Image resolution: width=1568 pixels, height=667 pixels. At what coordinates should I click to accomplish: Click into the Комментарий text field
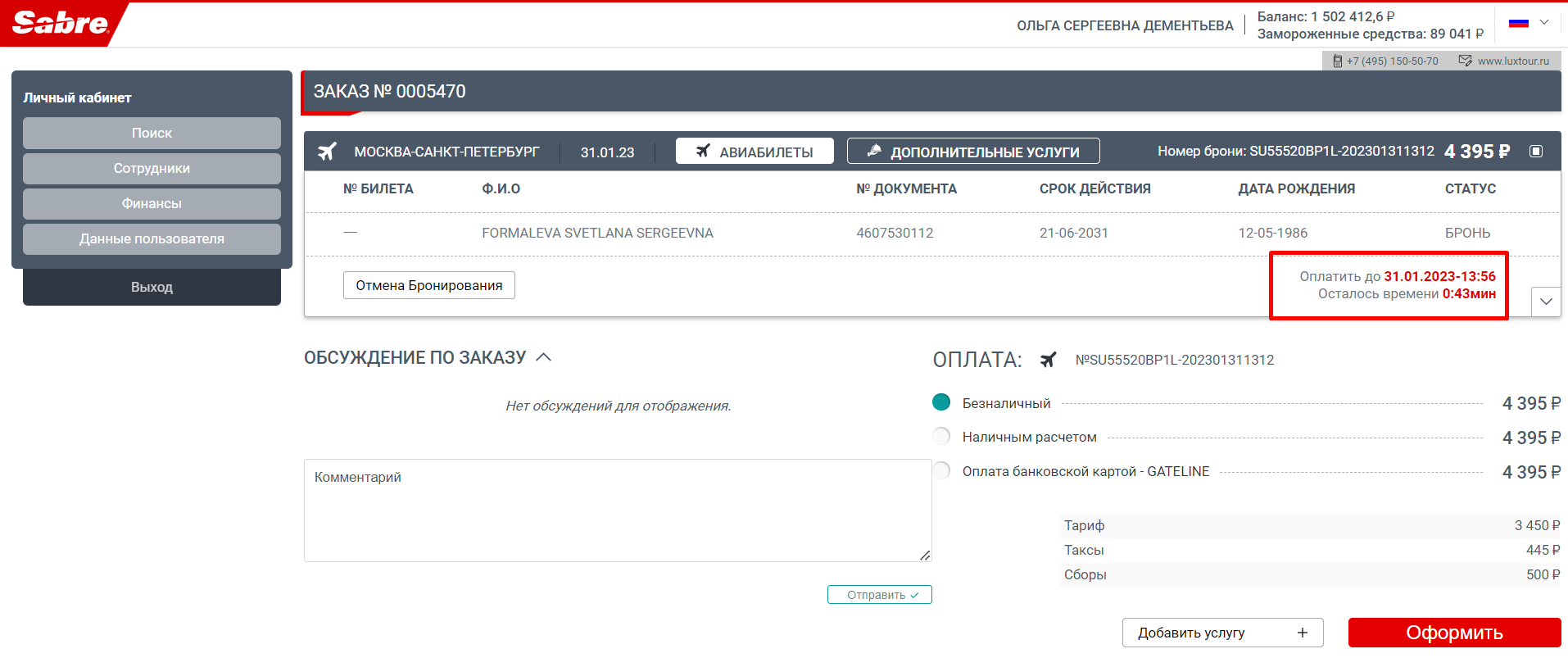point(617,510)
